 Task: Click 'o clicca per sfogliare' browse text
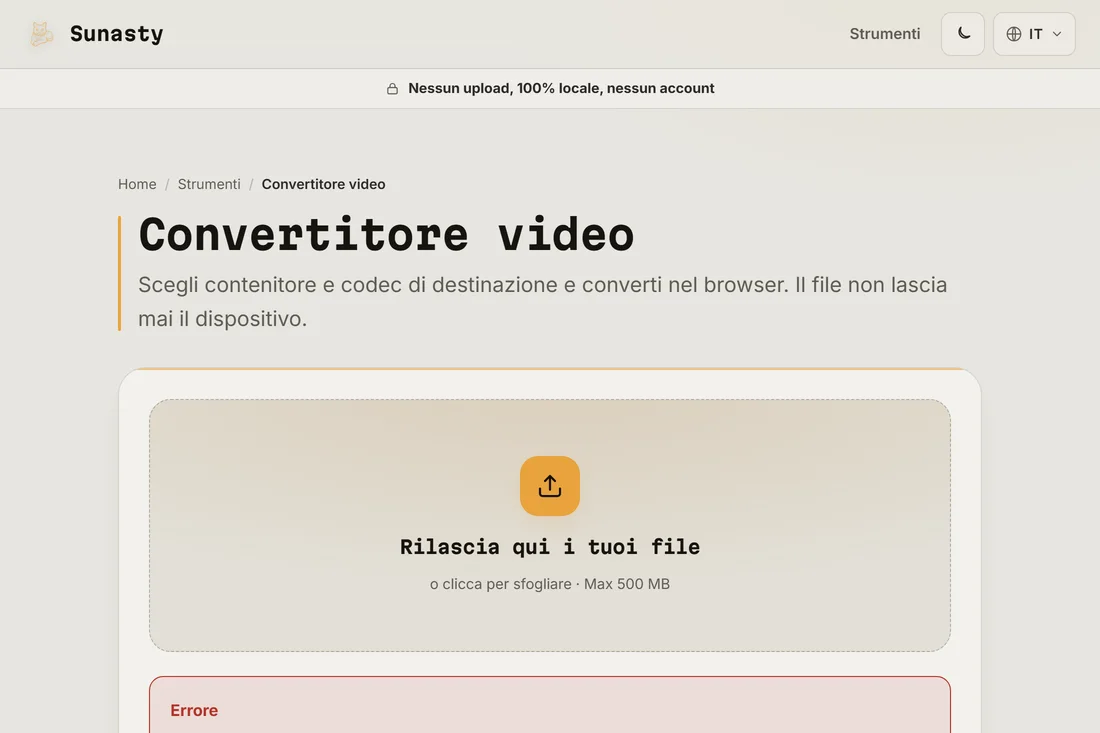pyautogui.click(x=550, y=584)
